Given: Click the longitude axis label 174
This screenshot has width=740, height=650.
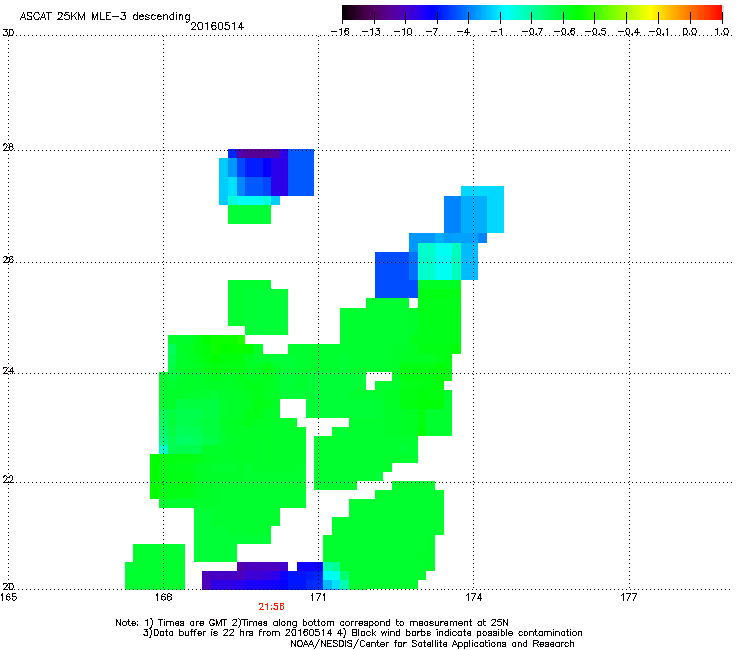Looking at the screenshot, I should pyautogui.click(x=473, y=597).
